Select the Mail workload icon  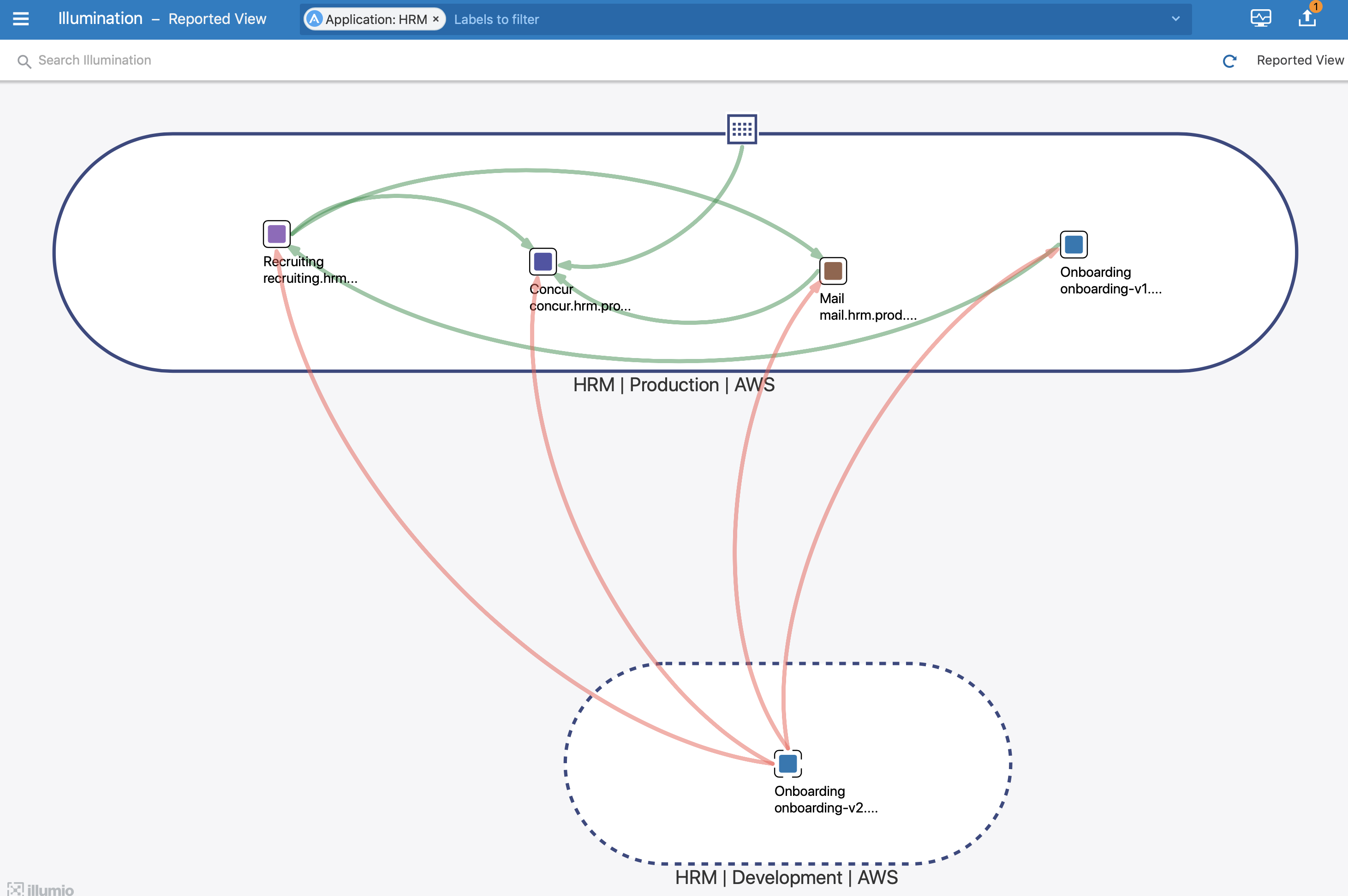[833, 271]
